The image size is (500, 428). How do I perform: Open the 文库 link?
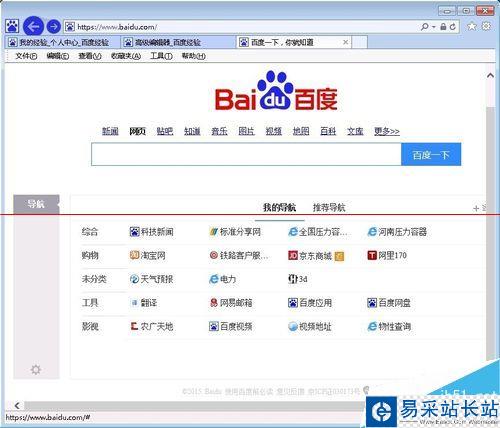(x=355, y=131)
